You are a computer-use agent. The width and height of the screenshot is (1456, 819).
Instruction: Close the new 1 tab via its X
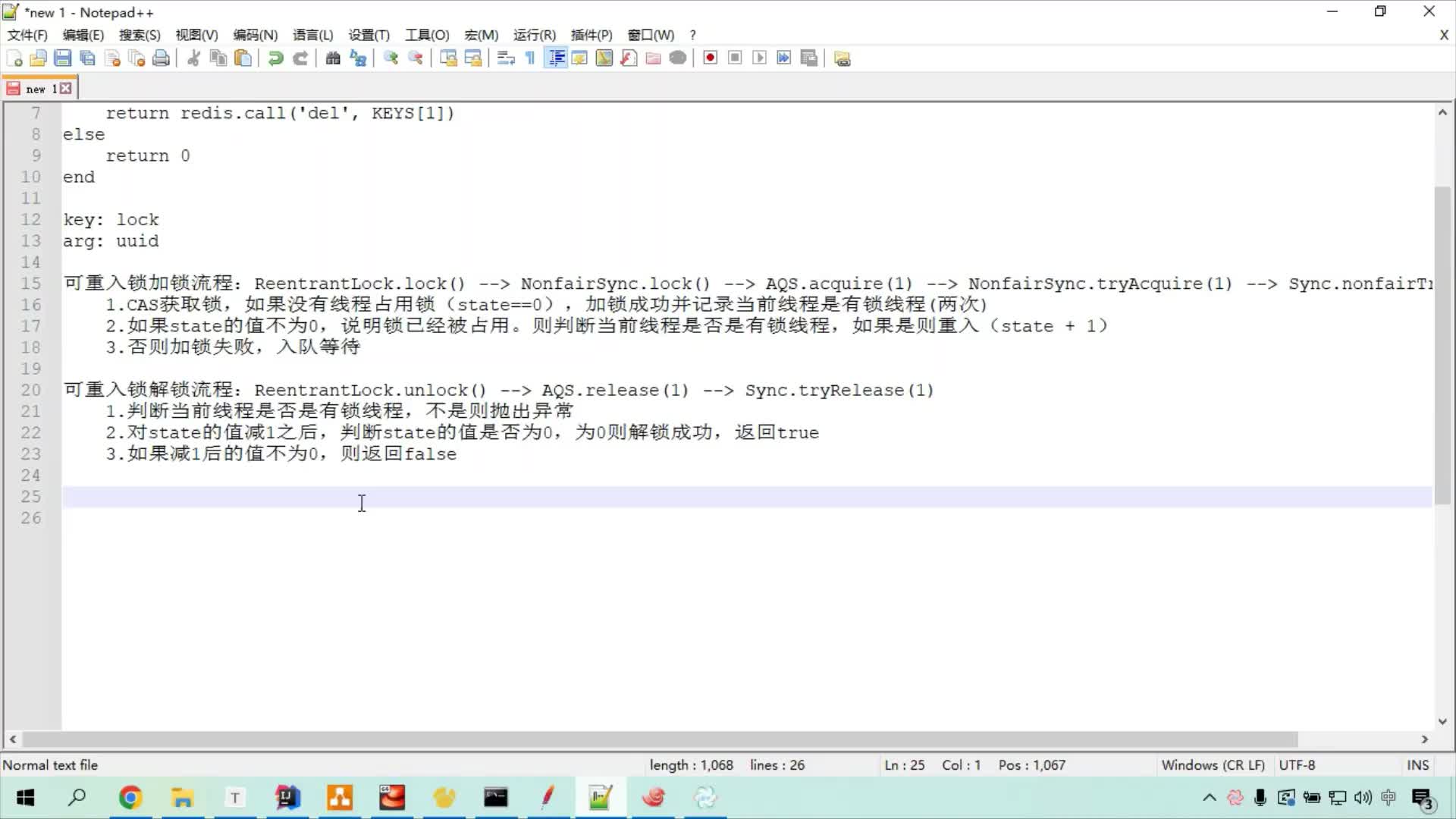pyautogui.click(x=66, y=89)
